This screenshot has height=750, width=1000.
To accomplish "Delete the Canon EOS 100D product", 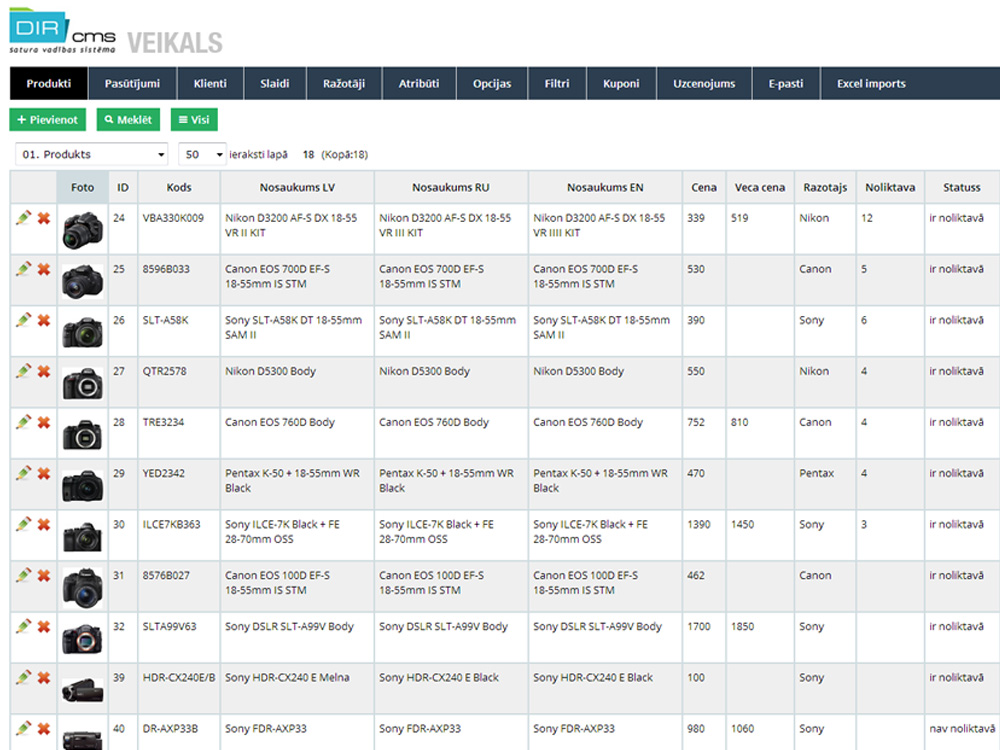I will pyautogui.click(x=43, y=575).
